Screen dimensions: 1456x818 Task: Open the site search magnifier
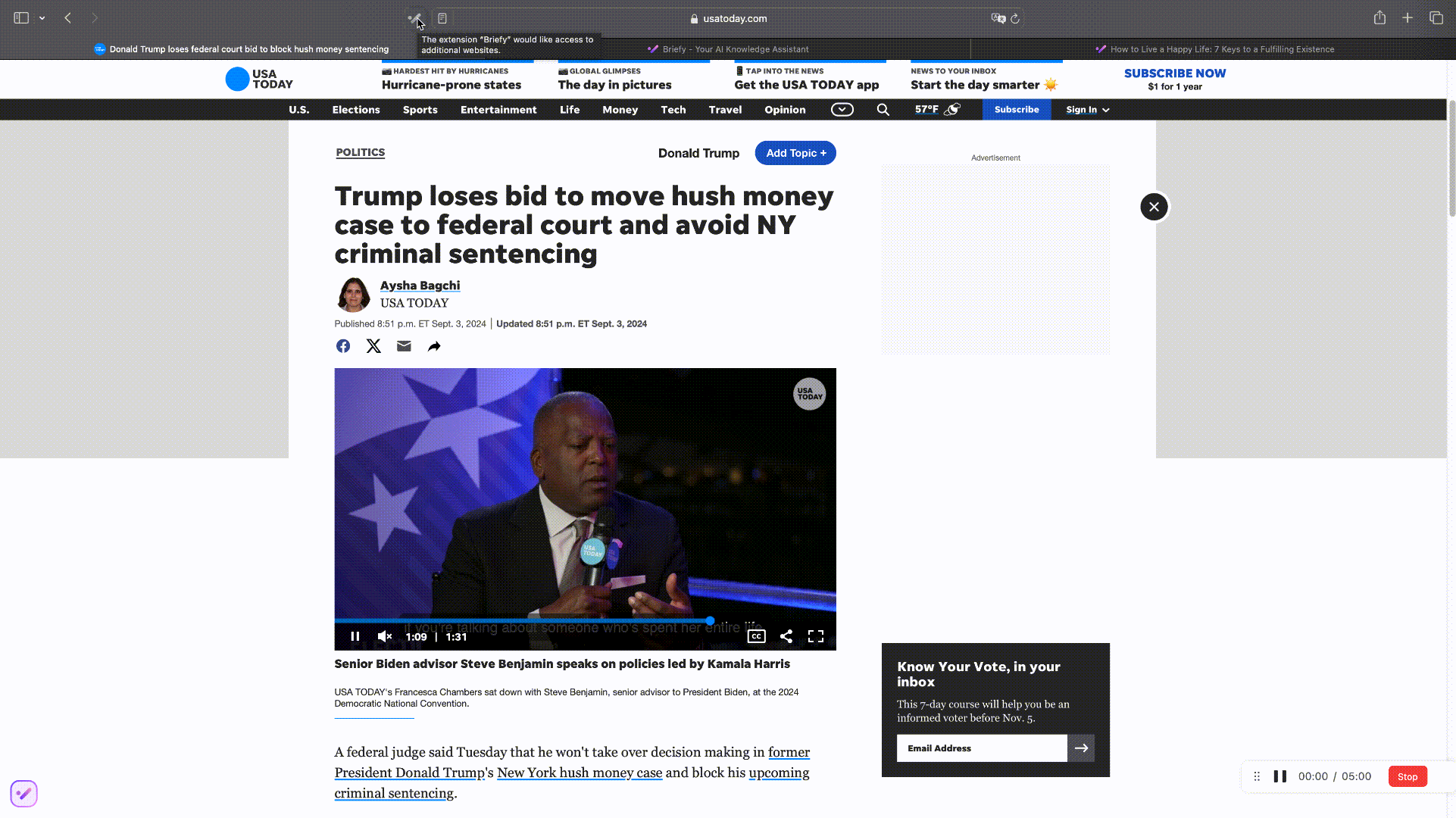click(x=883, y=110)
